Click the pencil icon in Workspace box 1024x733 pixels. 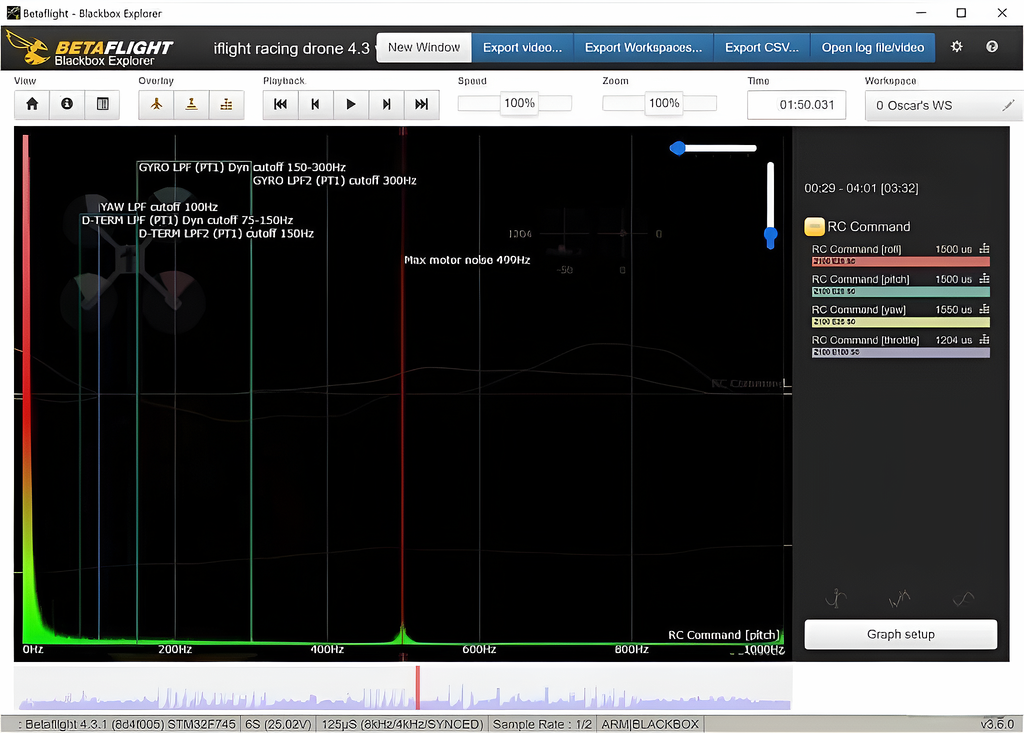(1008, 105)
